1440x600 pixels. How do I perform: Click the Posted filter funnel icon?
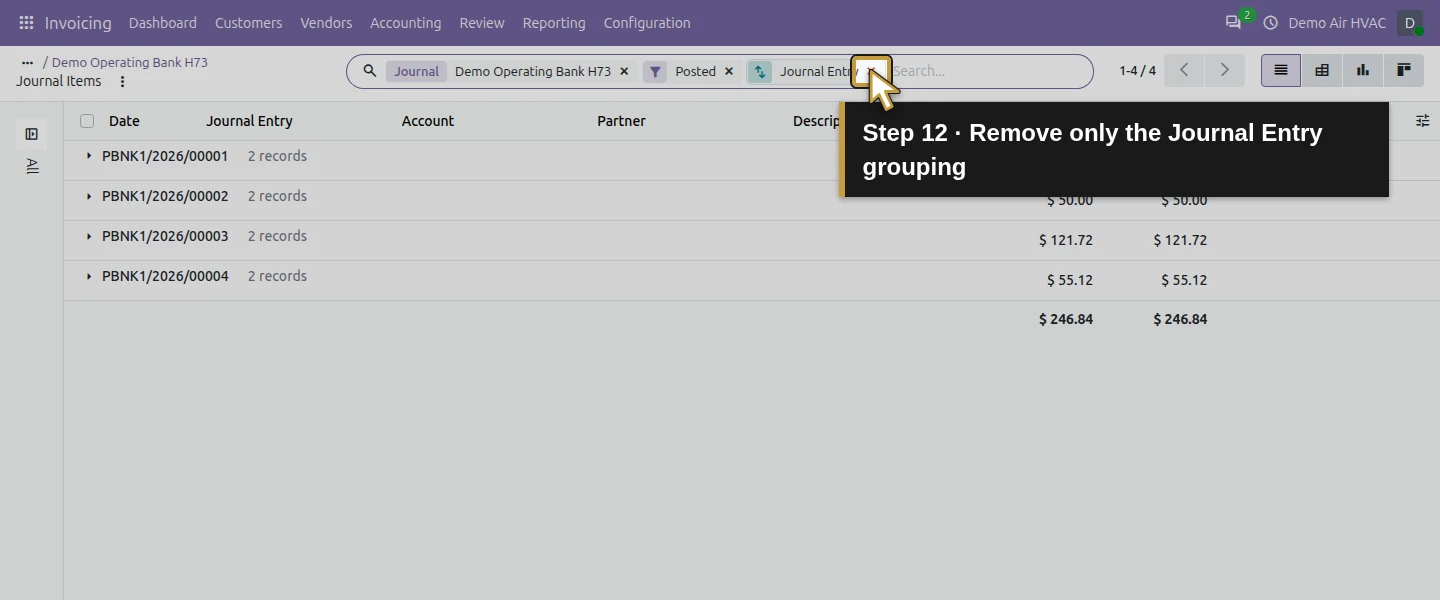[x=655, y=71]
